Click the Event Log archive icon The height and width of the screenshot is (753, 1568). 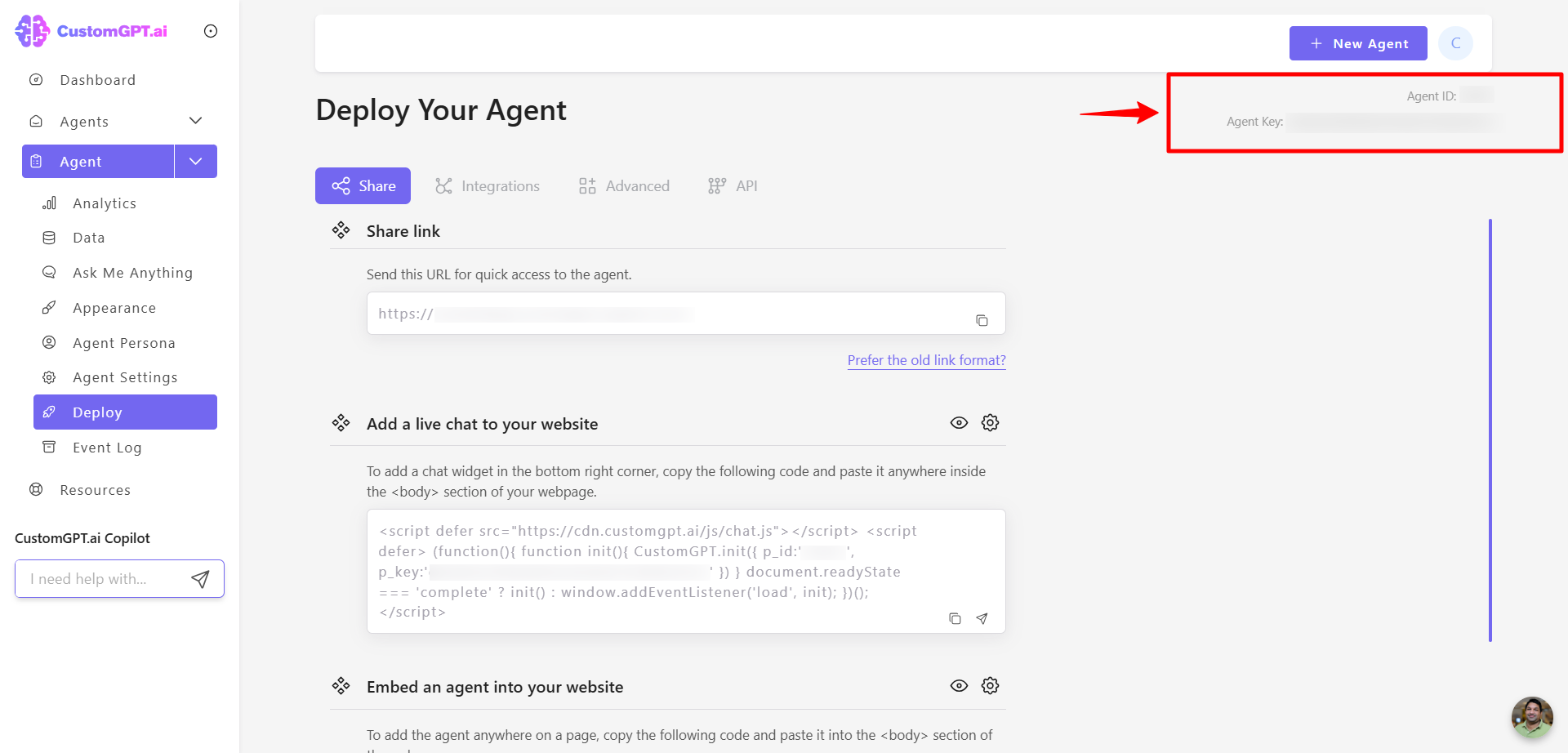(49, 448)
